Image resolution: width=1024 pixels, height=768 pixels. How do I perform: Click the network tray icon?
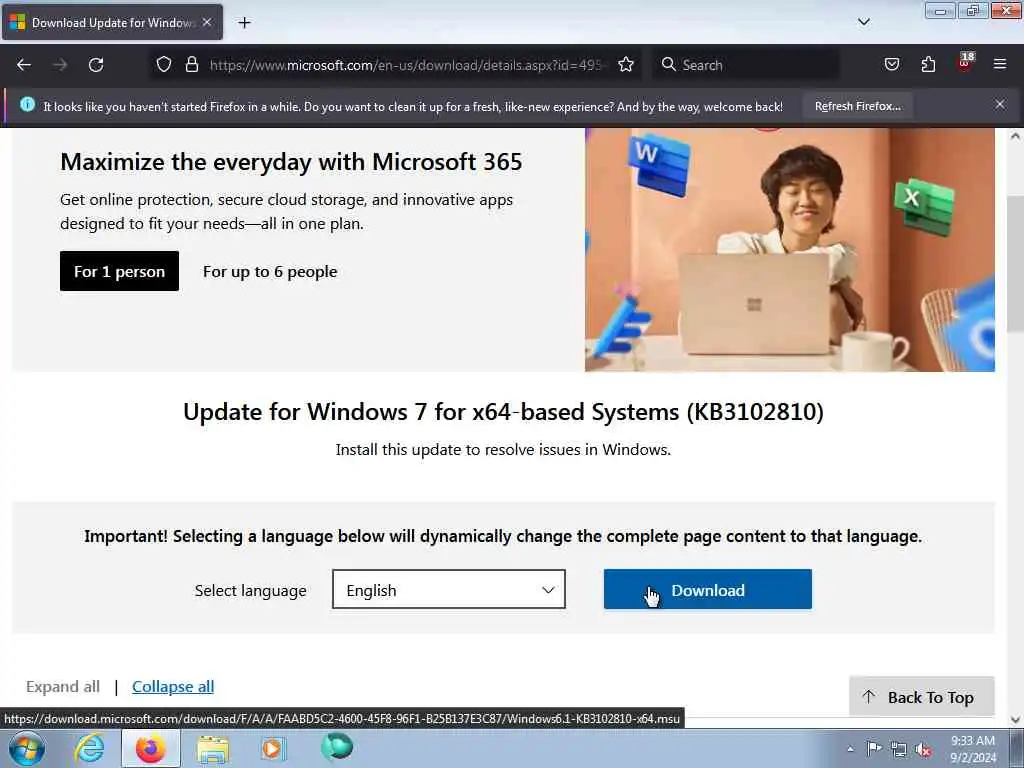pyautogui.click(x=899, y=750)
